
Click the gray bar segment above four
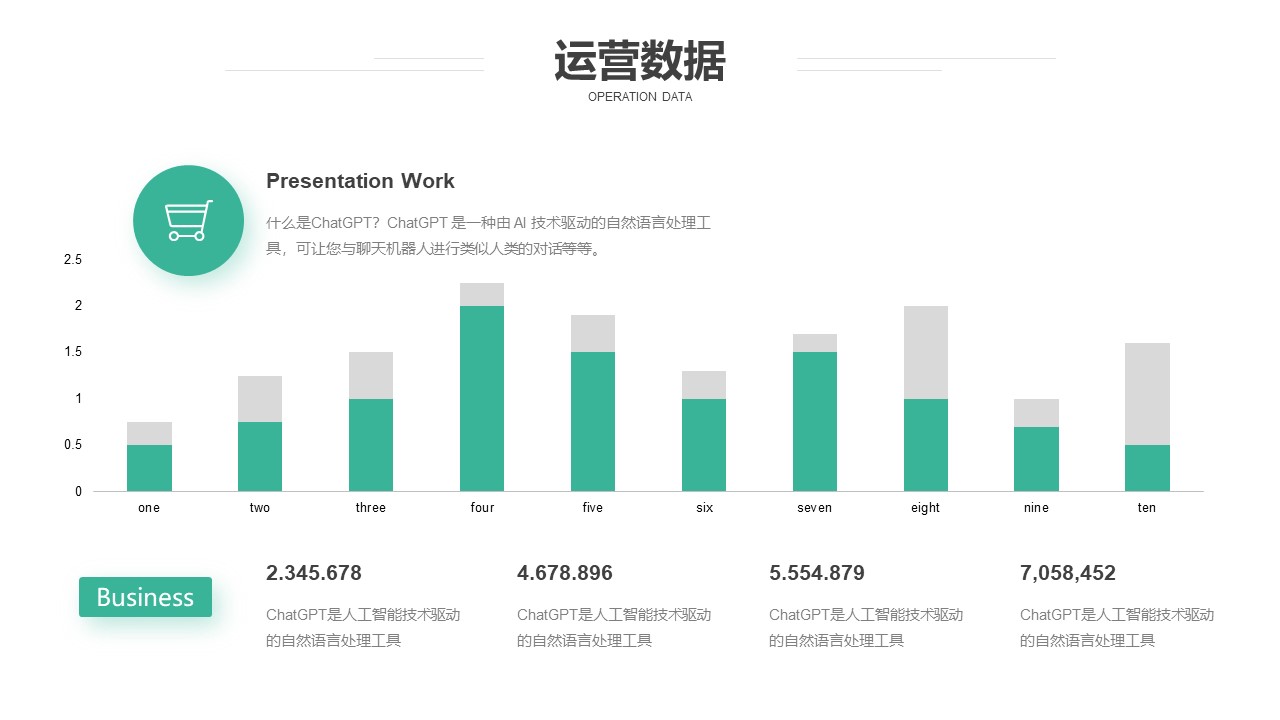(482, 294)
